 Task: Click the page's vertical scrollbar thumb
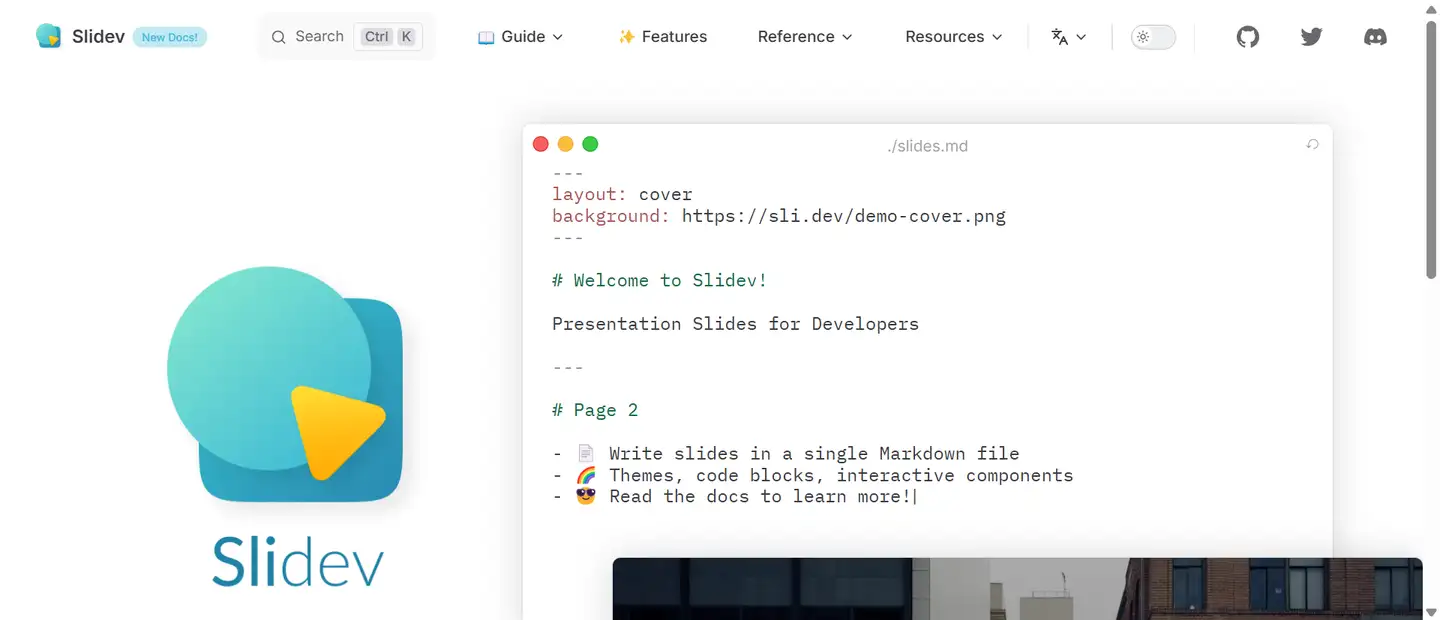pos(1431,150)
